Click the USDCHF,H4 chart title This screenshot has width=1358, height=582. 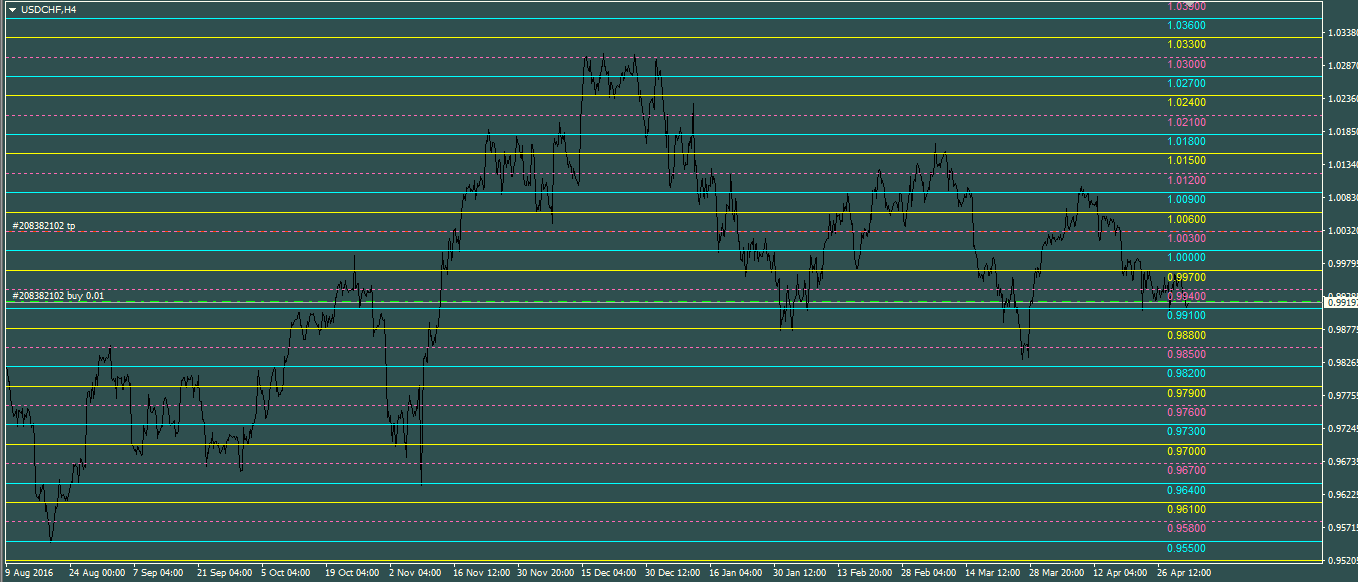pyautogui.click(x=49, y=9)
